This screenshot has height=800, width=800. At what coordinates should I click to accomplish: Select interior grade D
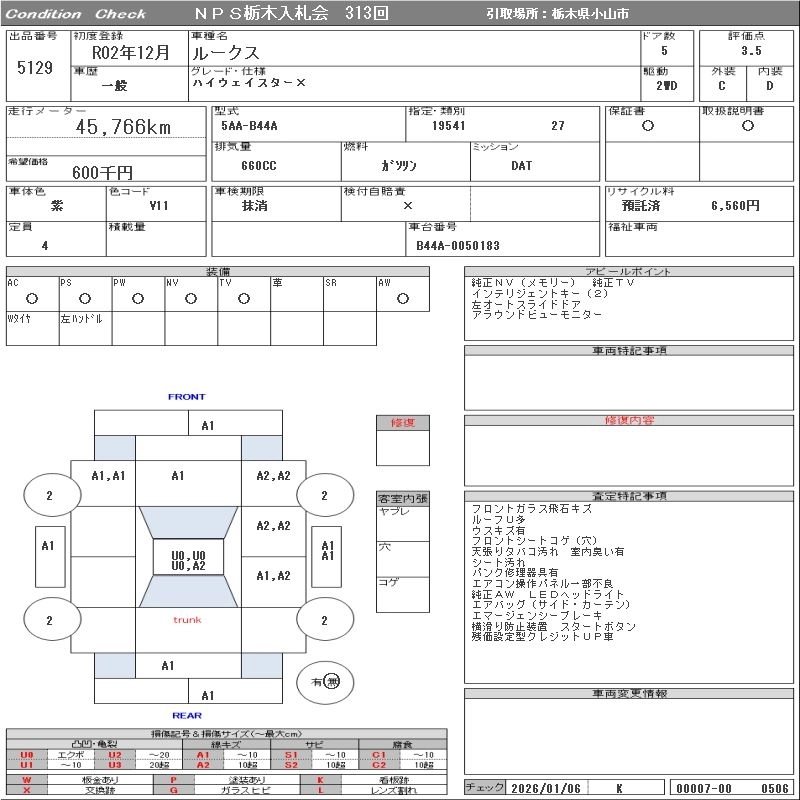(769, 86)
